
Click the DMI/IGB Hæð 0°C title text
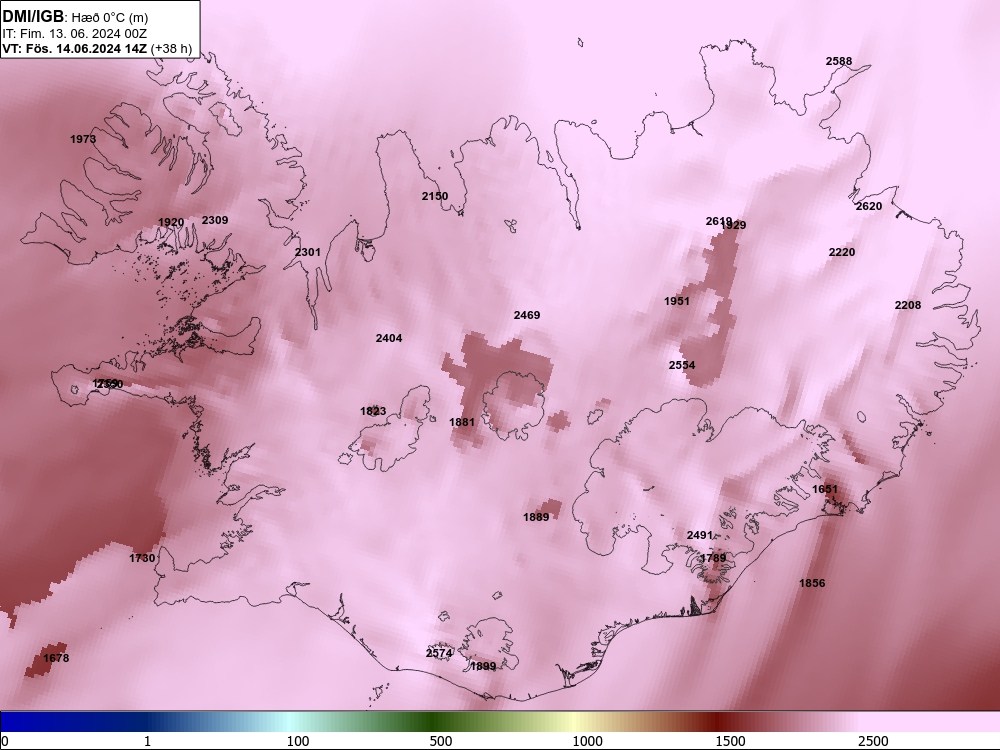point(75,17)
